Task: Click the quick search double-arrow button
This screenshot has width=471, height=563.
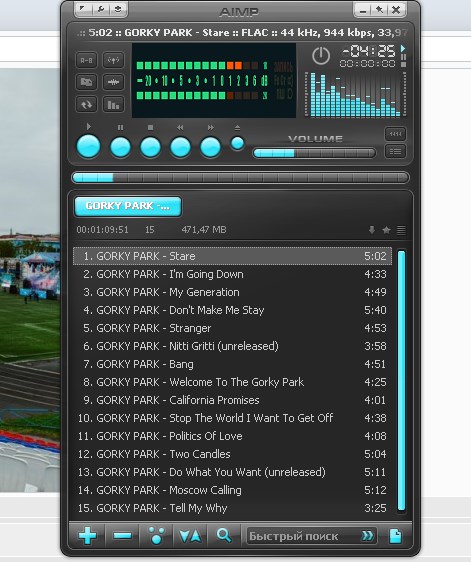Action: (367, 536)
